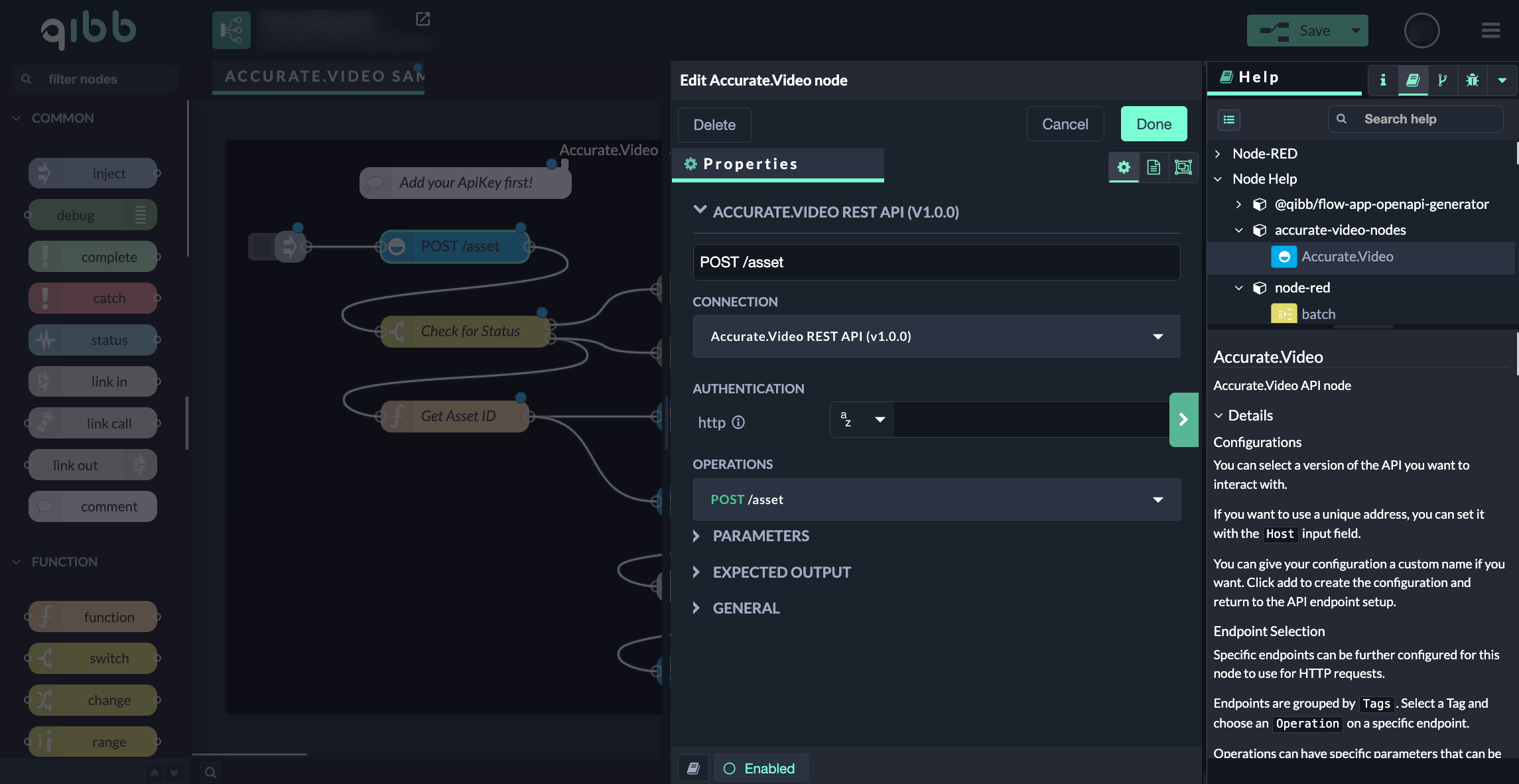Expand the Parameters section

pos(760,536)
